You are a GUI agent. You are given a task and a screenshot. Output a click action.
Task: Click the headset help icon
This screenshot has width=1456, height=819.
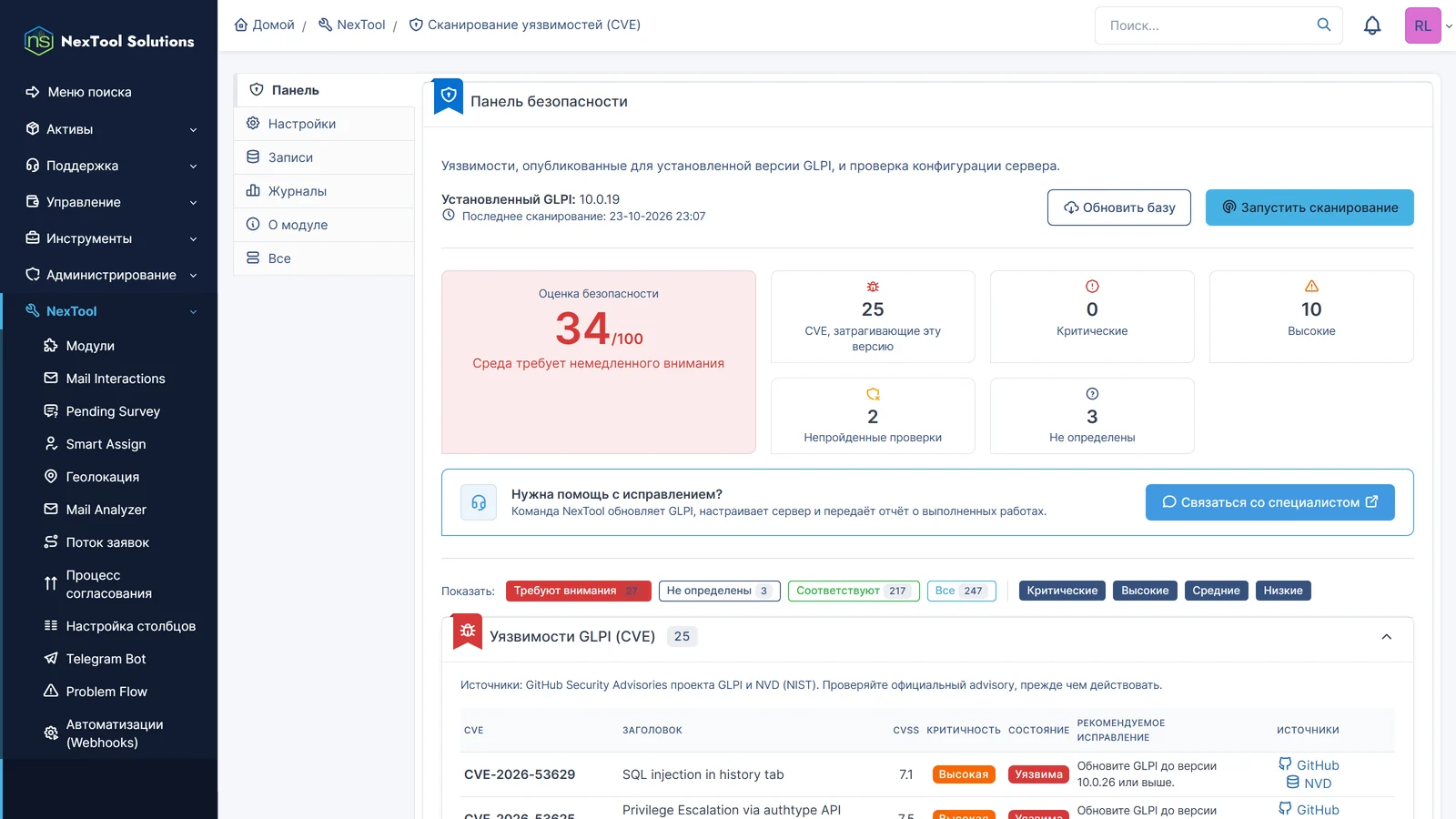coord(479,502)
